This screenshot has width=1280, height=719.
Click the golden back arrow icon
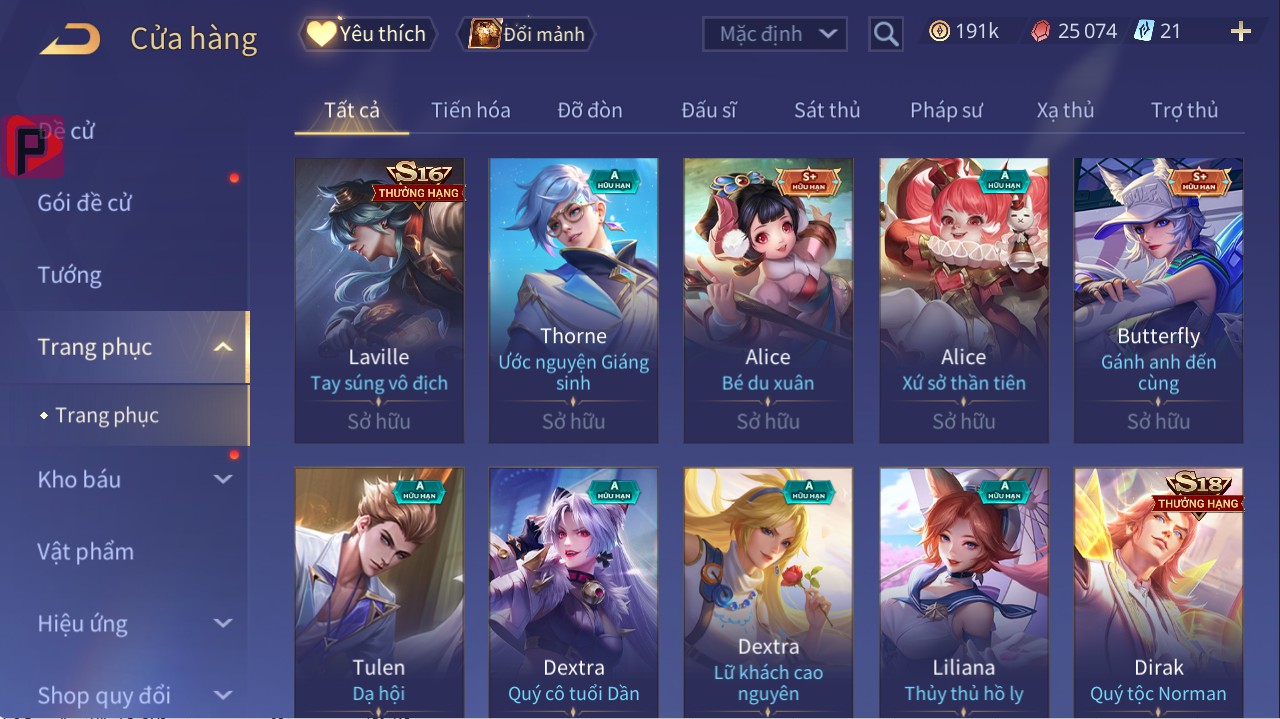click(x=70, y=40)
